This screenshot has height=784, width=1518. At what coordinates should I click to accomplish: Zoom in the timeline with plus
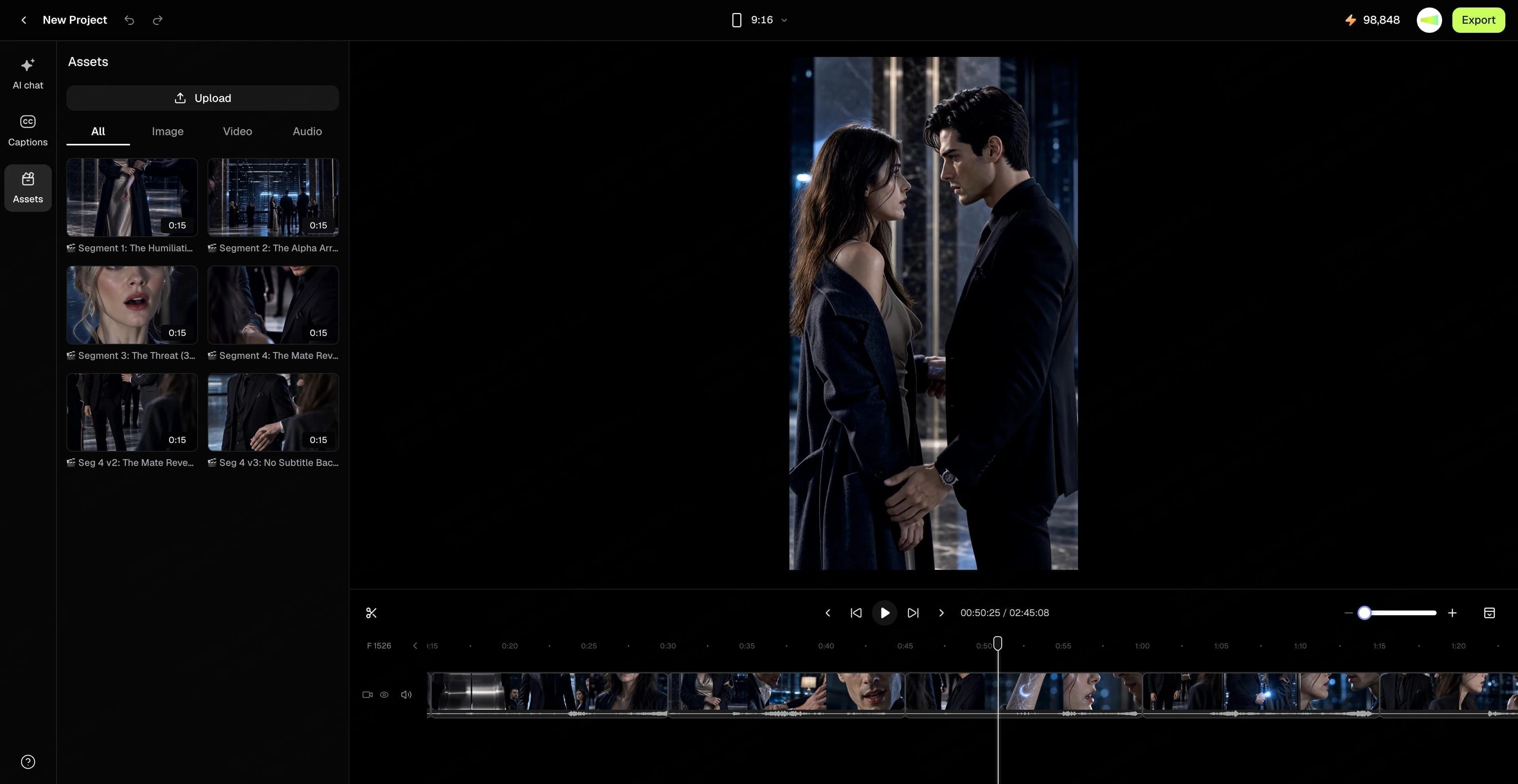[1452, 613]
